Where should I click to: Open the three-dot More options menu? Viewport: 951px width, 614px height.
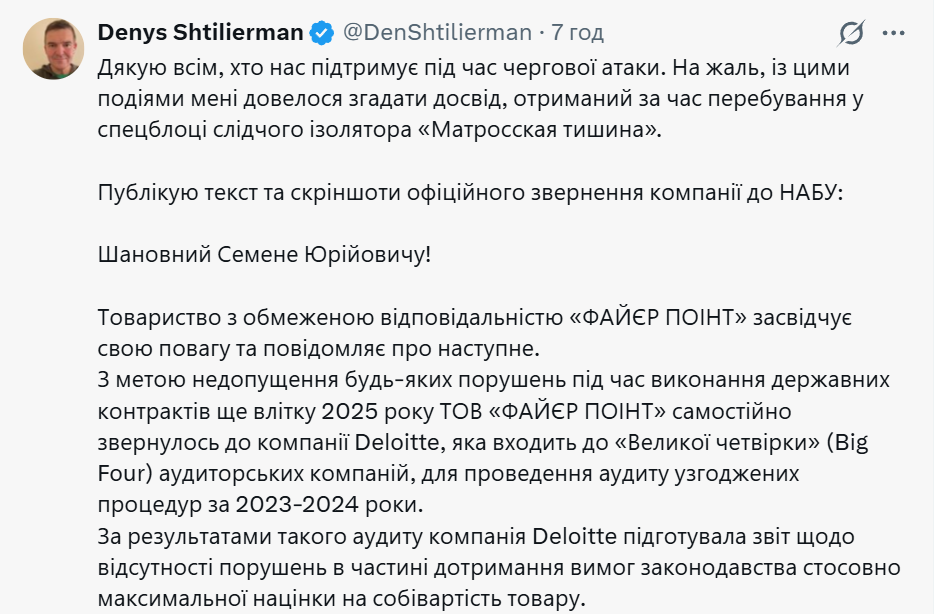pos(893,33)
